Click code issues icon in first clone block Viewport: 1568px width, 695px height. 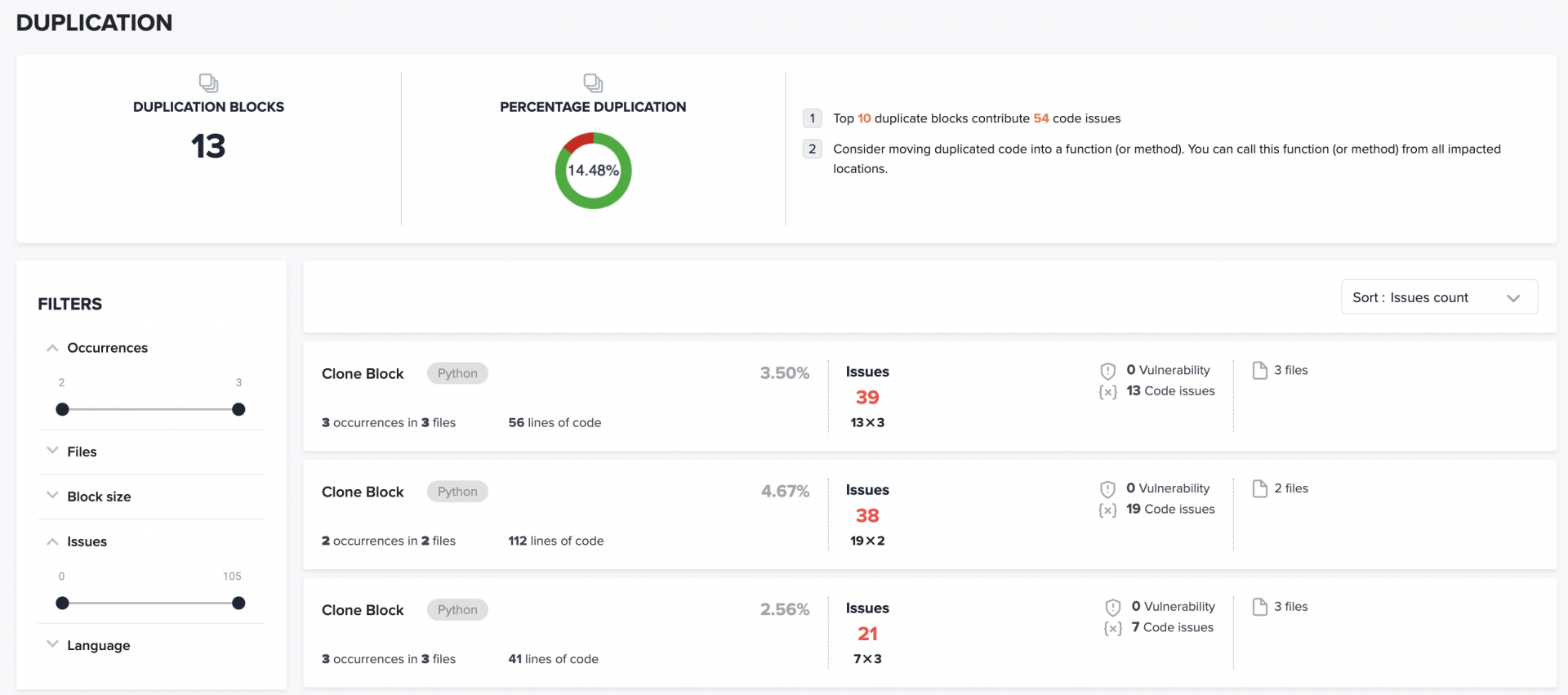1107,392
